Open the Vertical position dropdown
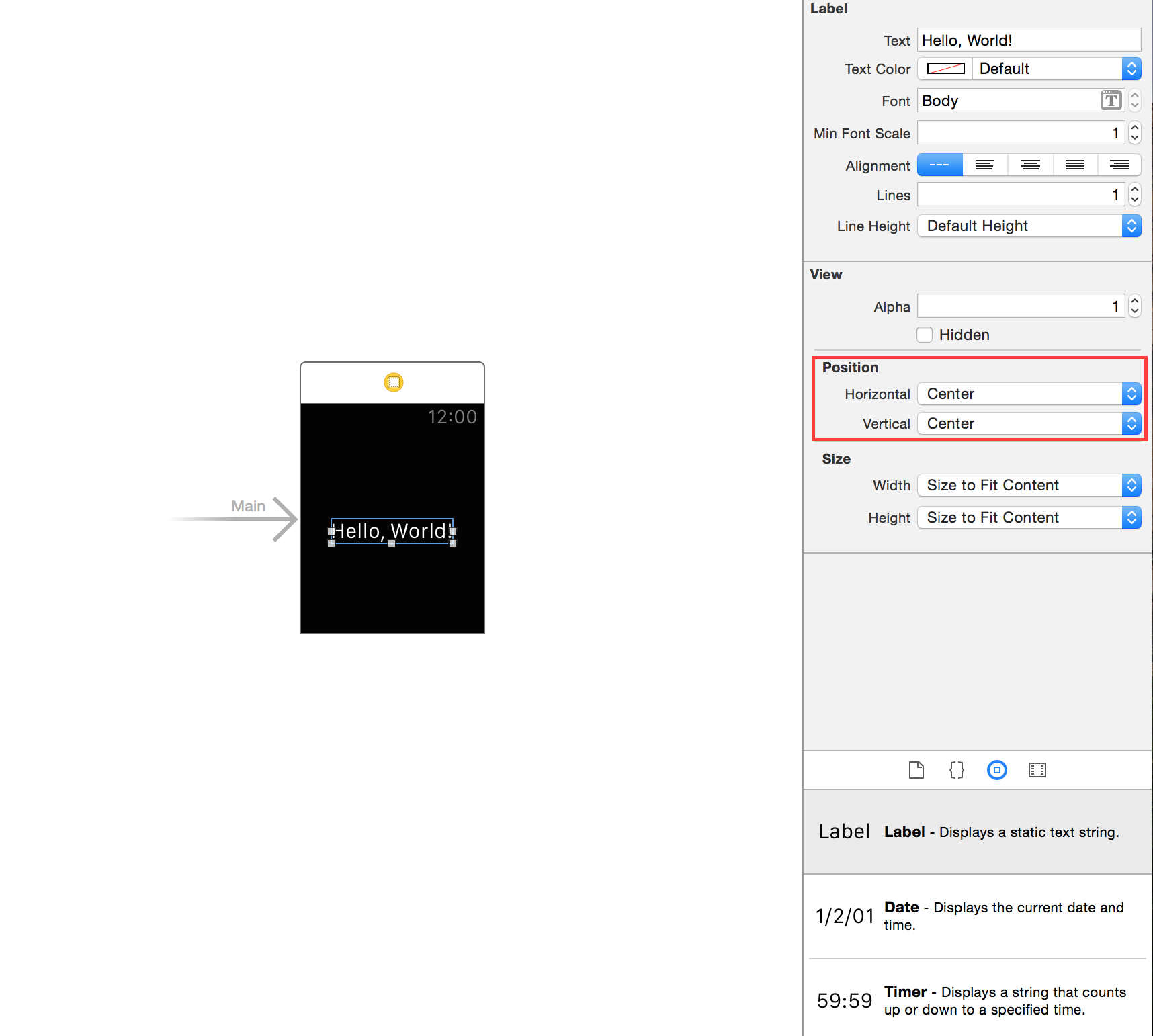This screenshot has height=1036, width=1153. coord(1029,423)
